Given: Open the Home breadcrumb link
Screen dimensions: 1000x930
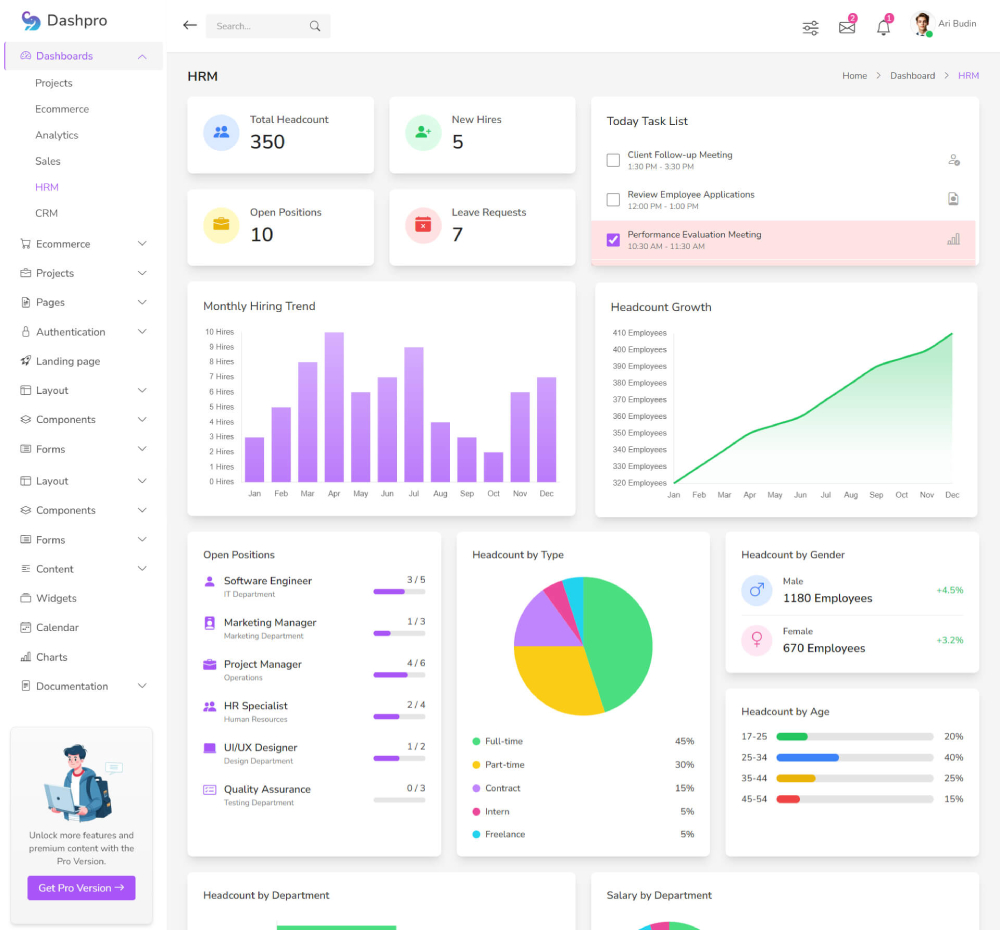Looking at the screenshot, I should point(854,75).
